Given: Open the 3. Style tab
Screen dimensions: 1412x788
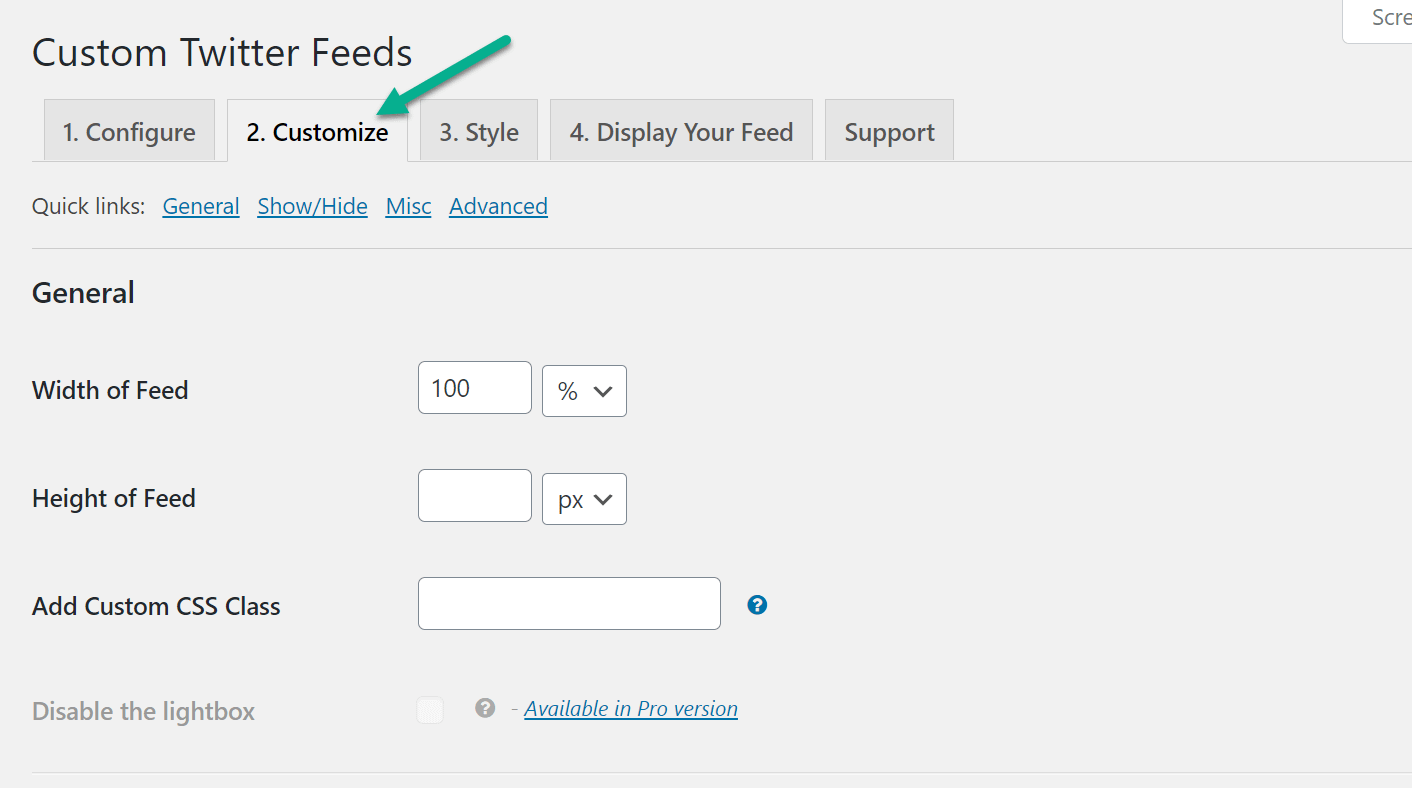Looking at the screenshot, I should 479,132.
